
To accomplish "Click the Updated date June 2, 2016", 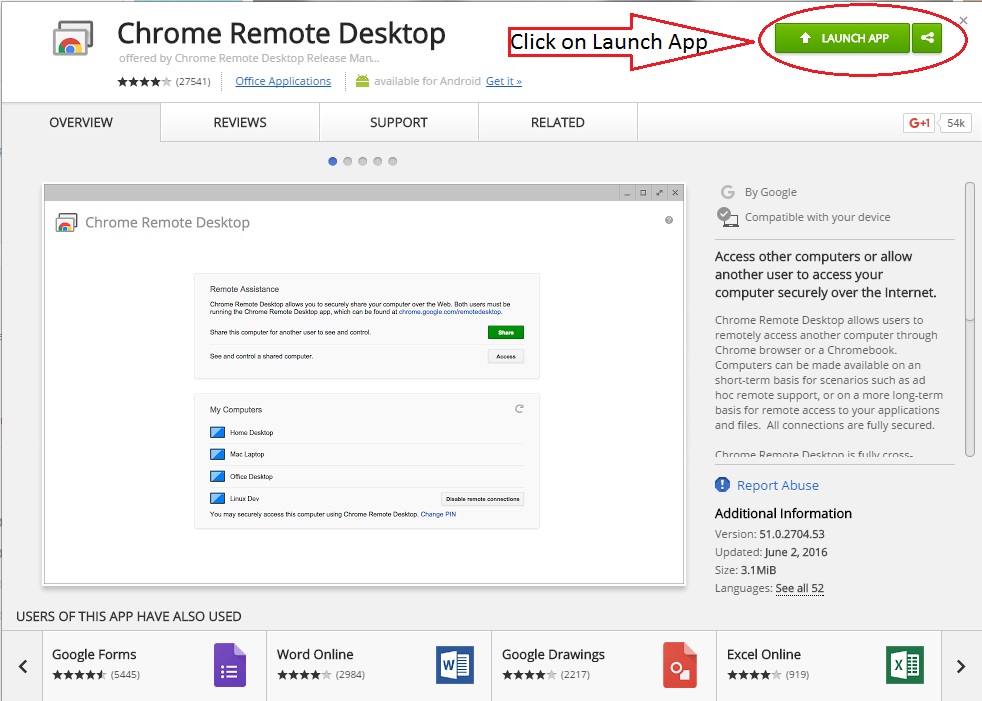I will tap(795, 552).
